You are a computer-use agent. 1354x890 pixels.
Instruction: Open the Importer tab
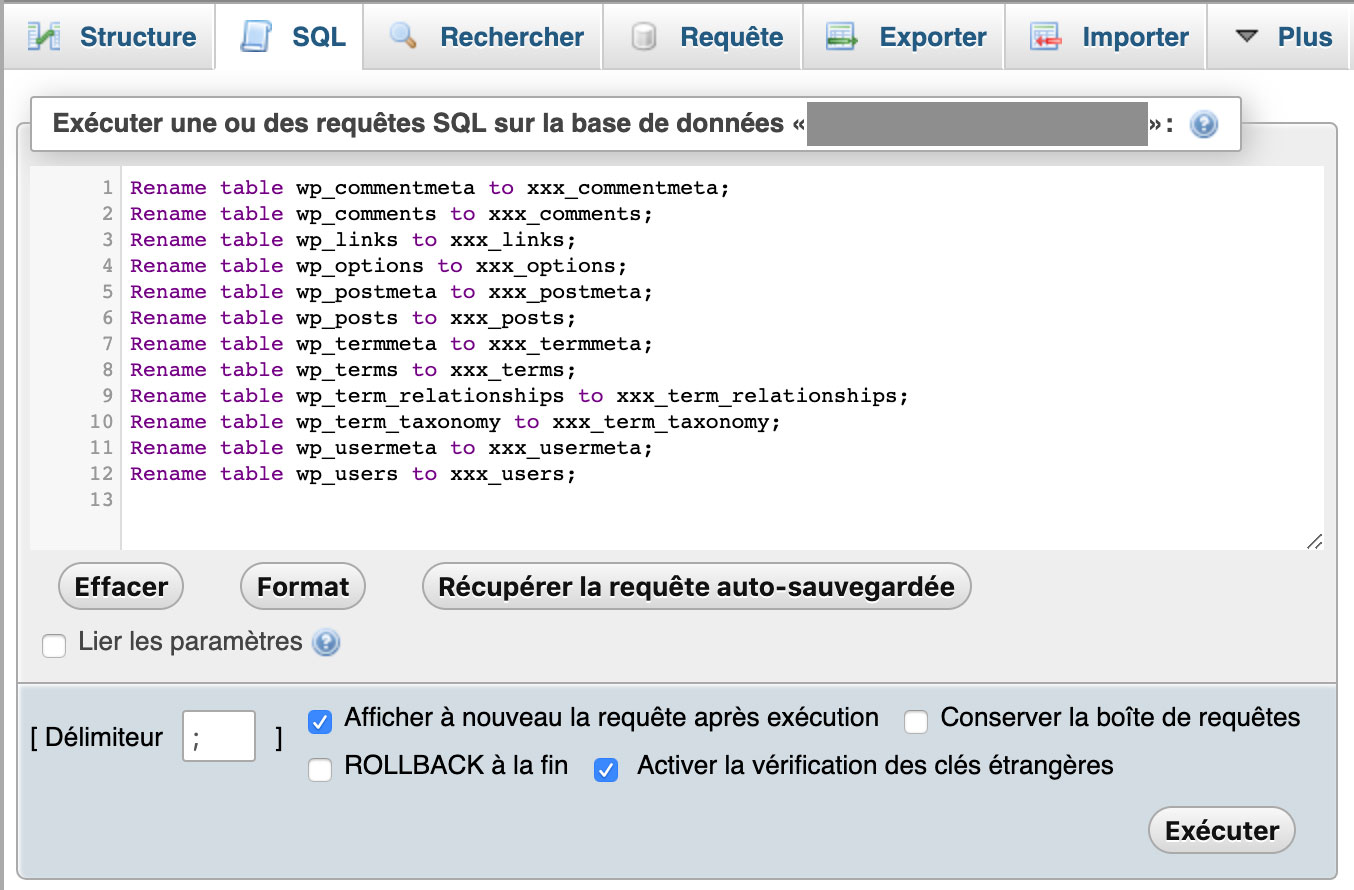click(x=1106, y=37)
